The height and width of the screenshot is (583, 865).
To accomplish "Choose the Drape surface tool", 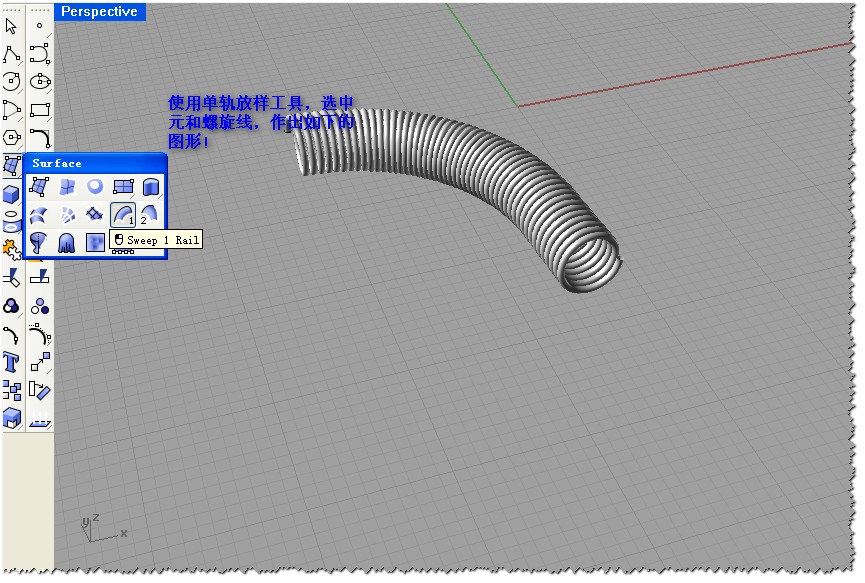I will point(67,243).
